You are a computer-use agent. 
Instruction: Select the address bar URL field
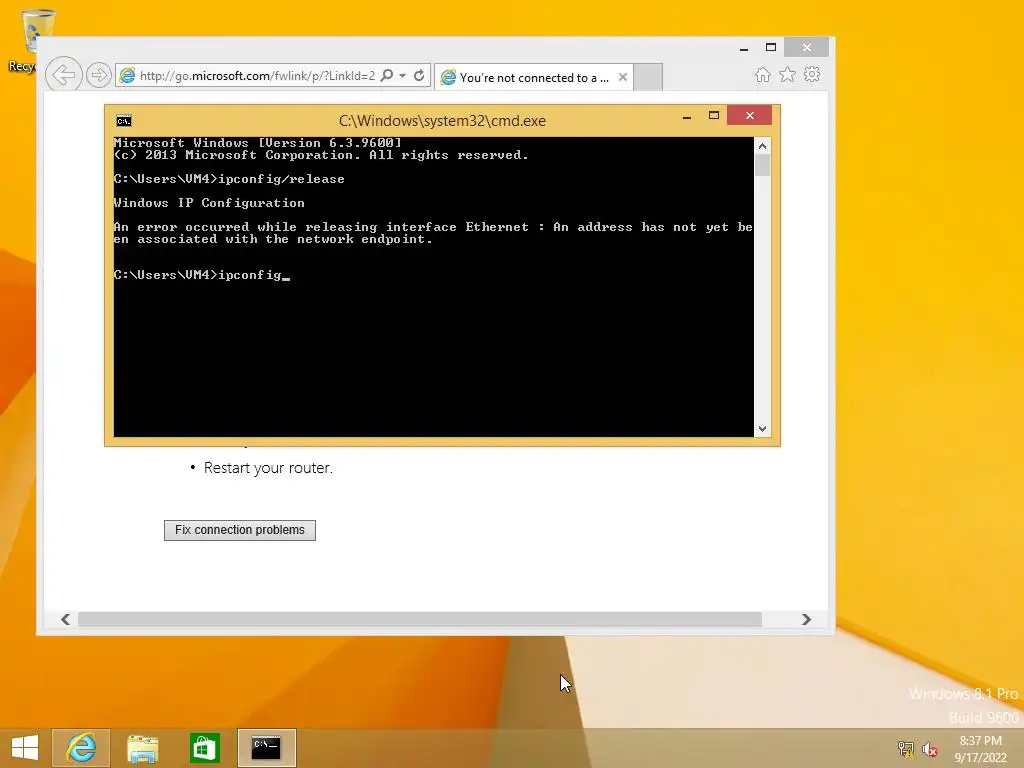click(x=257, y=76)
